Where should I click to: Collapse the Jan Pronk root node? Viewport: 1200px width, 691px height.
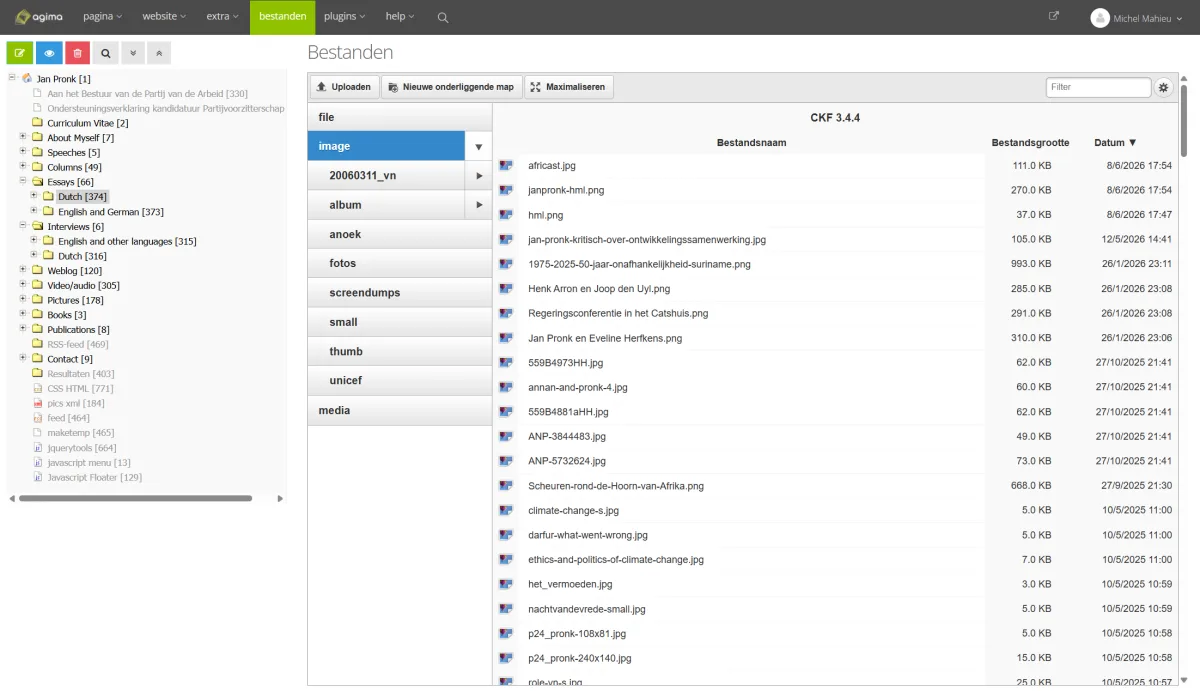click(x=12, y=78)
